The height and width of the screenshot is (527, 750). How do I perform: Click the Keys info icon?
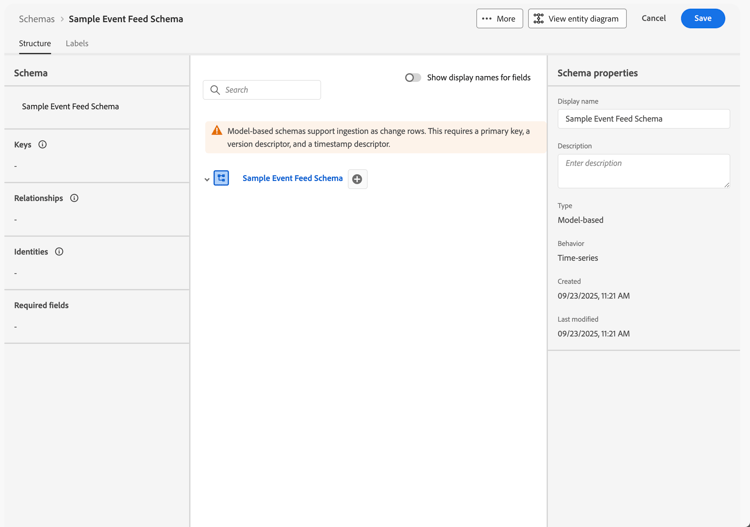click(x=42, y=145)
